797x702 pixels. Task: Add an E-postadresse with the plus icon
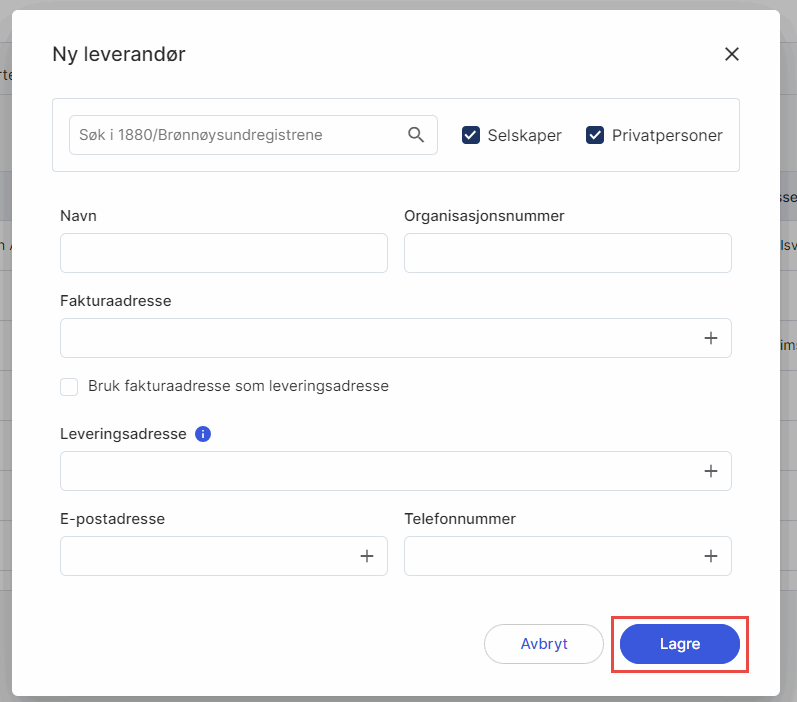point(366,556)
